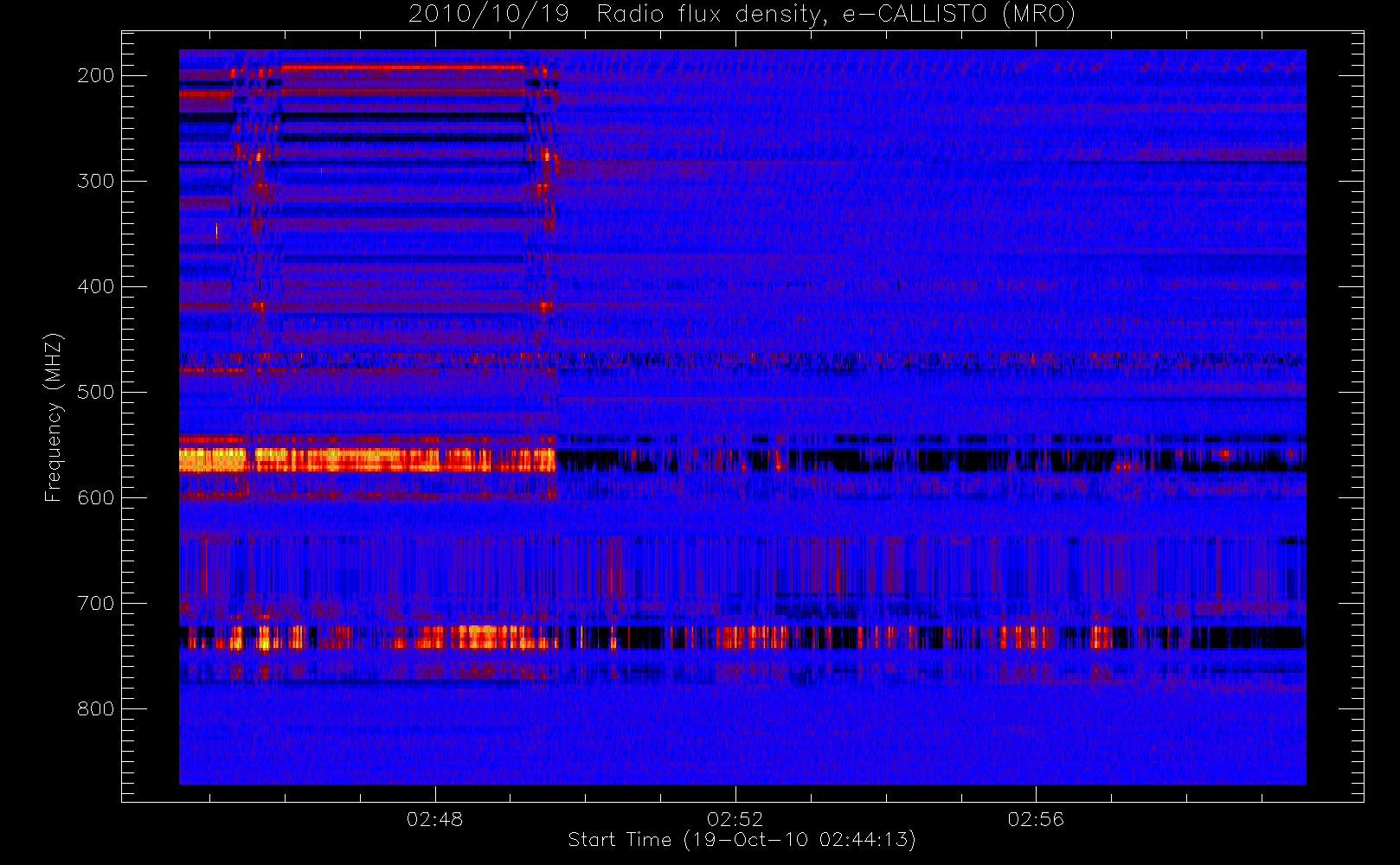Click the '02:52' time tick label
Image resolution: width=1400 pixels, height=865 pixels.
[x=735, y=819]
